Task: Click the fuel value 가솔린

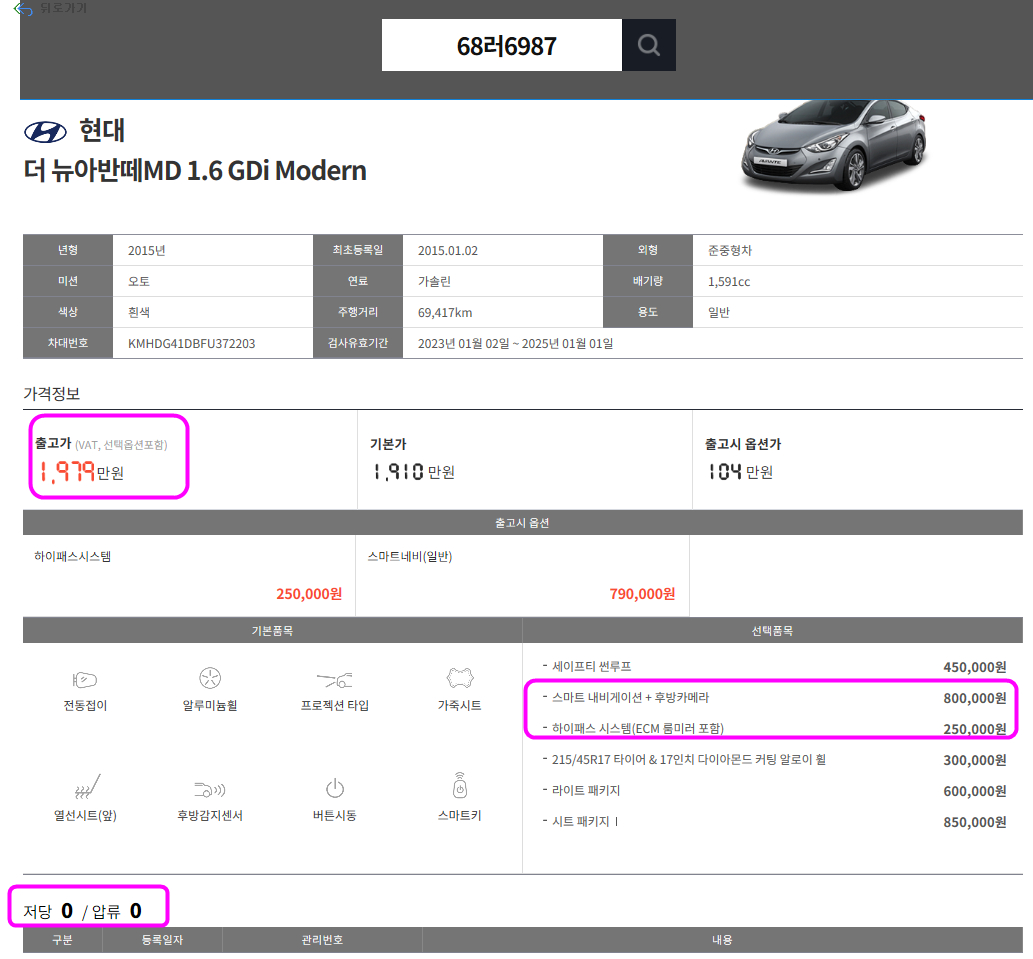Action: click(x=434, y=282)
